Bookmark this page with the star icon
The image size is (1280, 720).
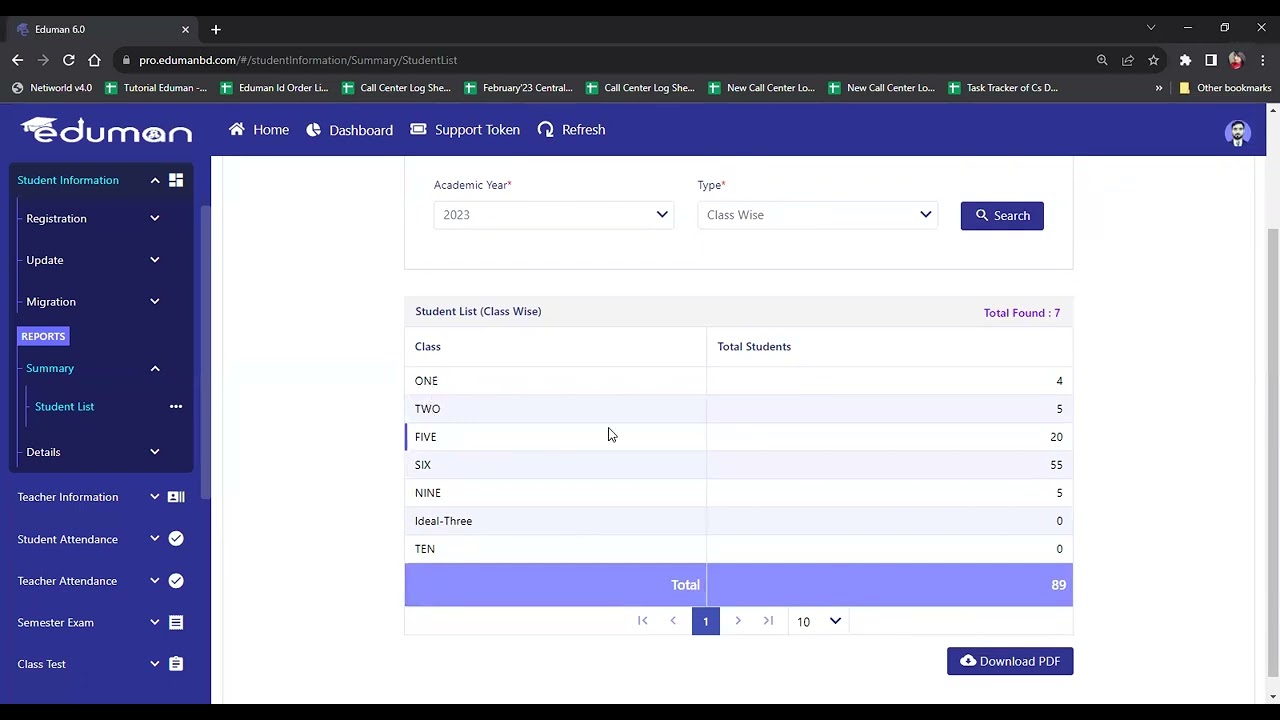[x=1153, y=60]
